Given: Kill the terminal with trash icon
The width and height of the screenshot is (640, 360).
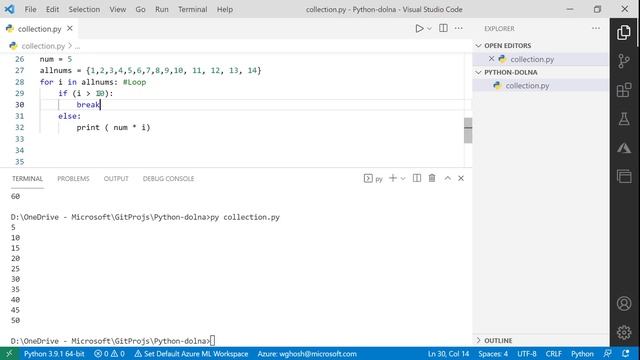Looking at the screenshot, I should (x=432, y=178).
